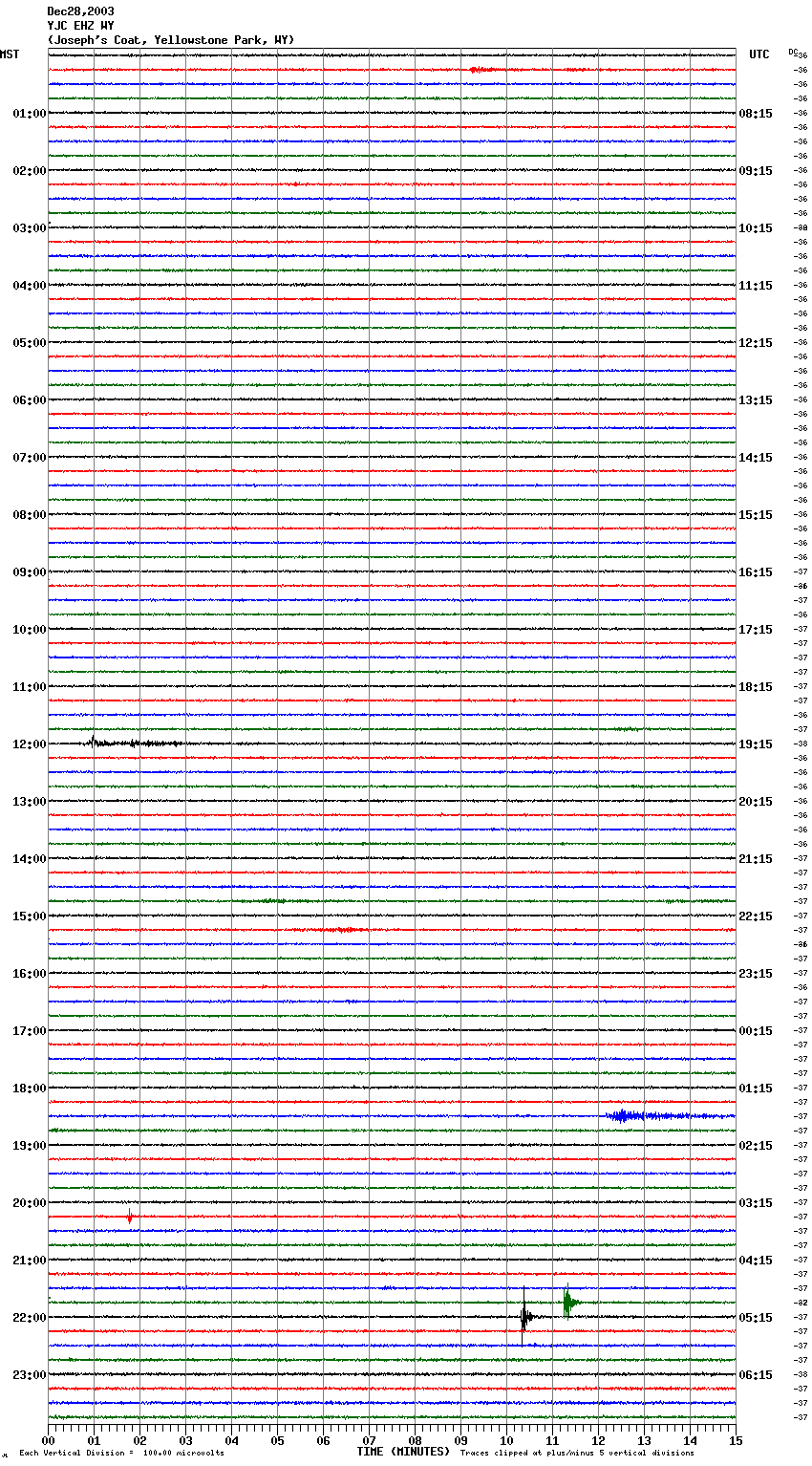Viewport: 812px width, 1466px height.
Task: Click the 10:15 UTC time label
Action: click(756, 228)
